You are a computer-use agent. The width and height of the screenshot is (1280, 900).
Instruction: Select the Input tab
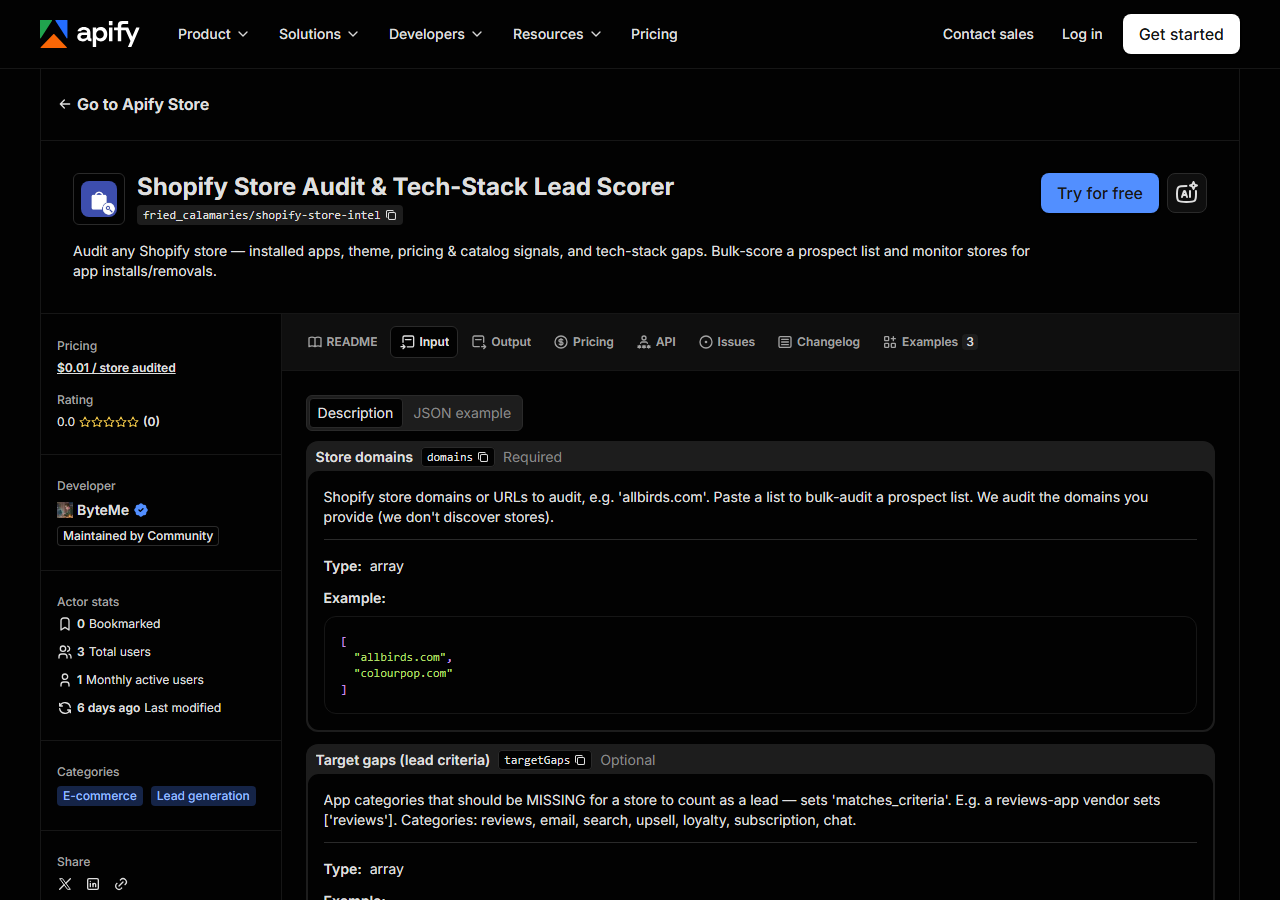[x=424, y=342]
